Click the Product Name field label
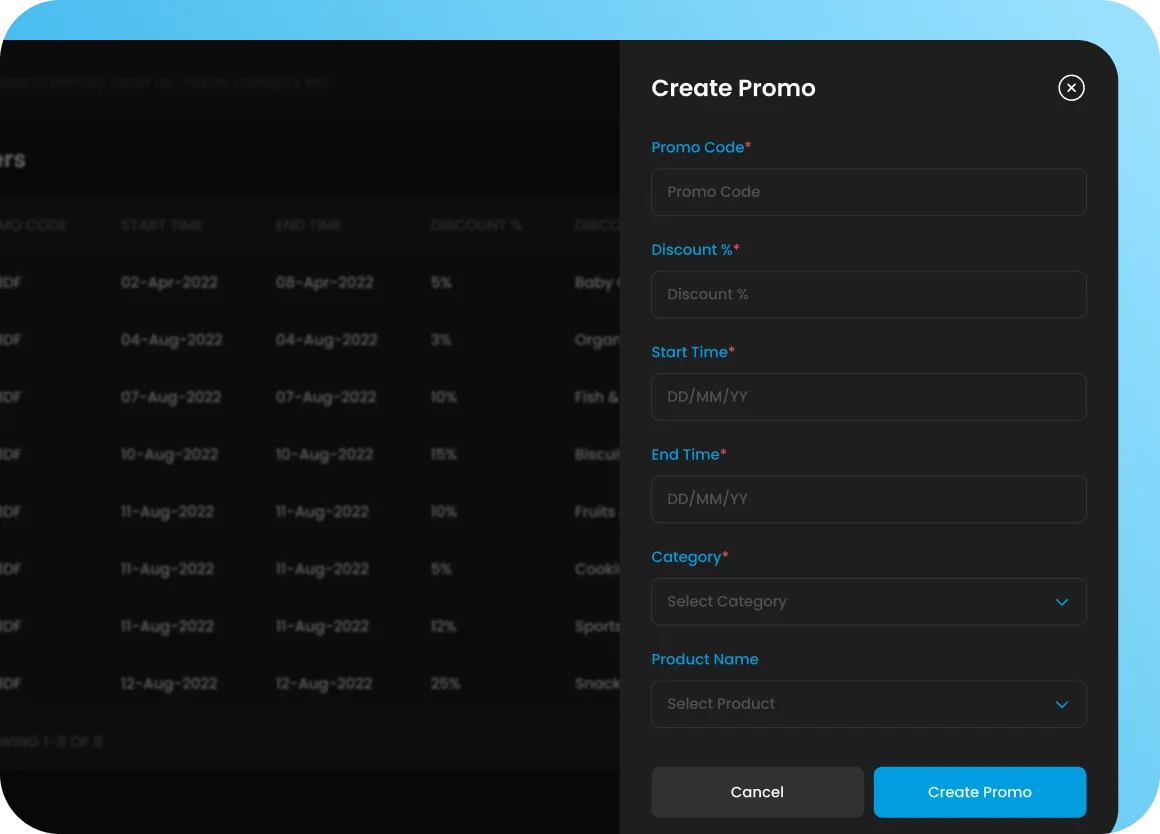1160x834 pixels. pos(705,659)
